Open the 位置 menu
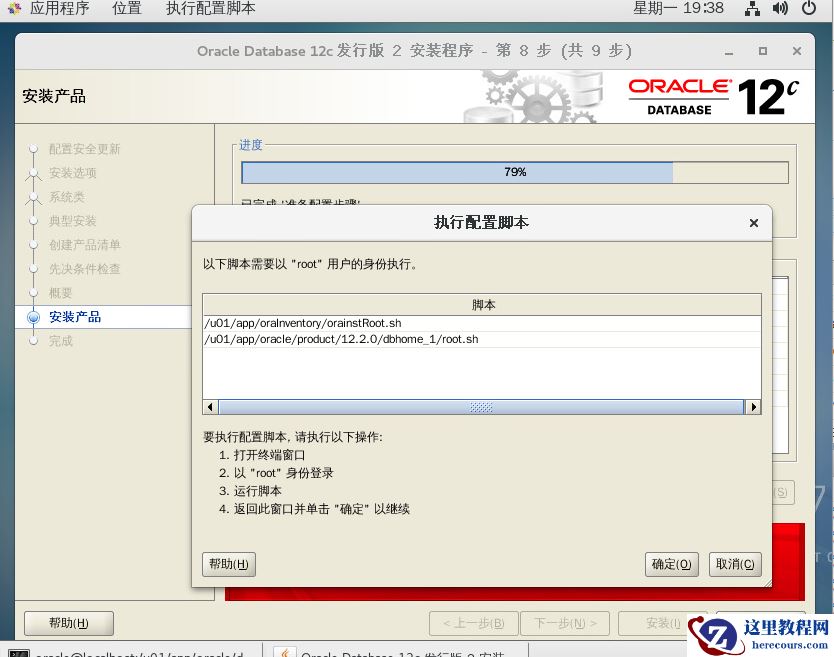Screen dimensions: 834x657 click(127, 8)
